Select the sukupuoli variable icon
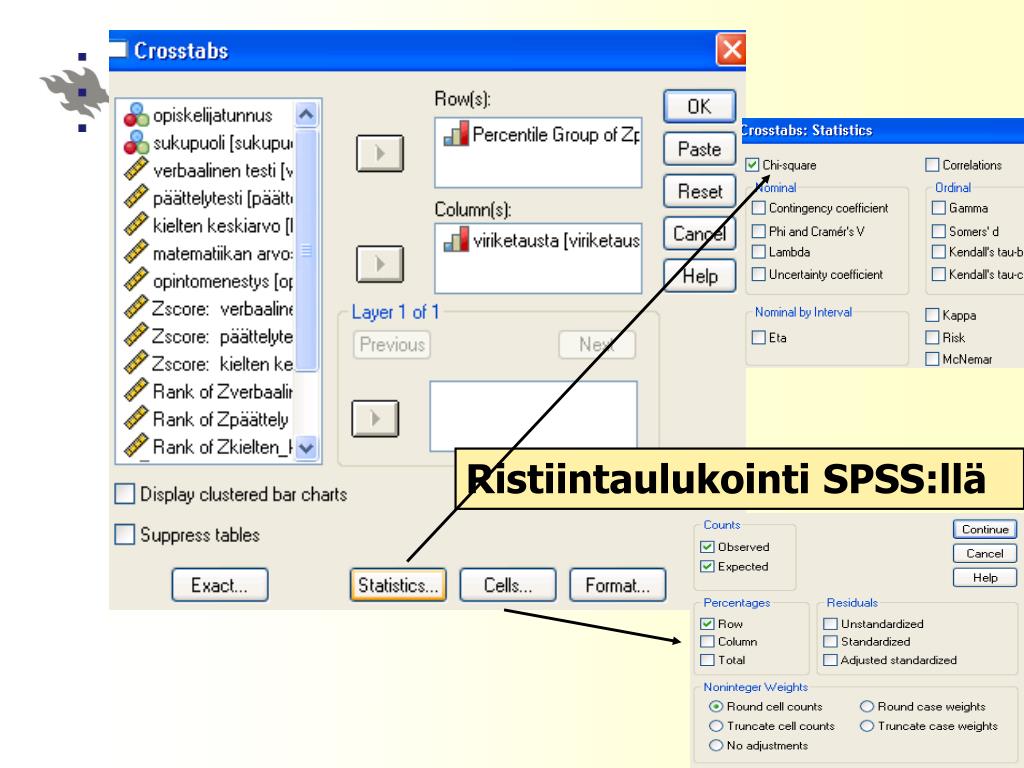 pyautogui.click(x=136, y=142)
